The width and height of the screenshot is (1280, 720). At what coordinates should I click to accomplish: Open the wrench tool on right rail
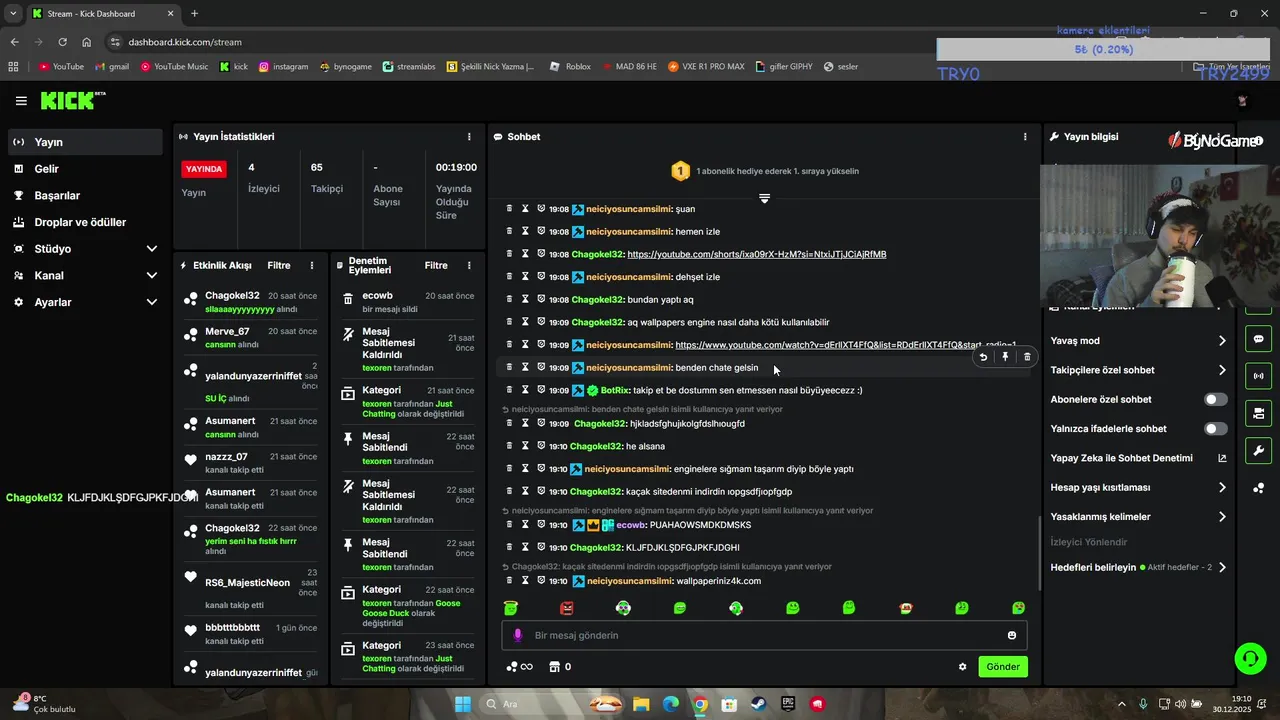pos(1258,450)
